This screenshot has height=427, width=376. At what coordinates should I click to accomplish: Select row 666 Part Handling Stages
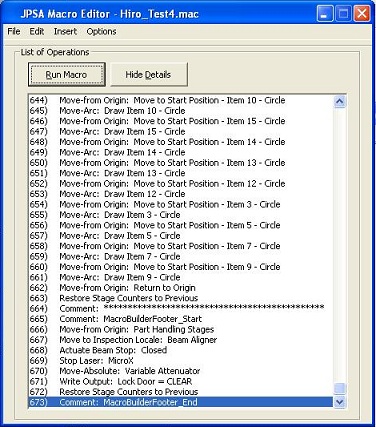point(181,329)
